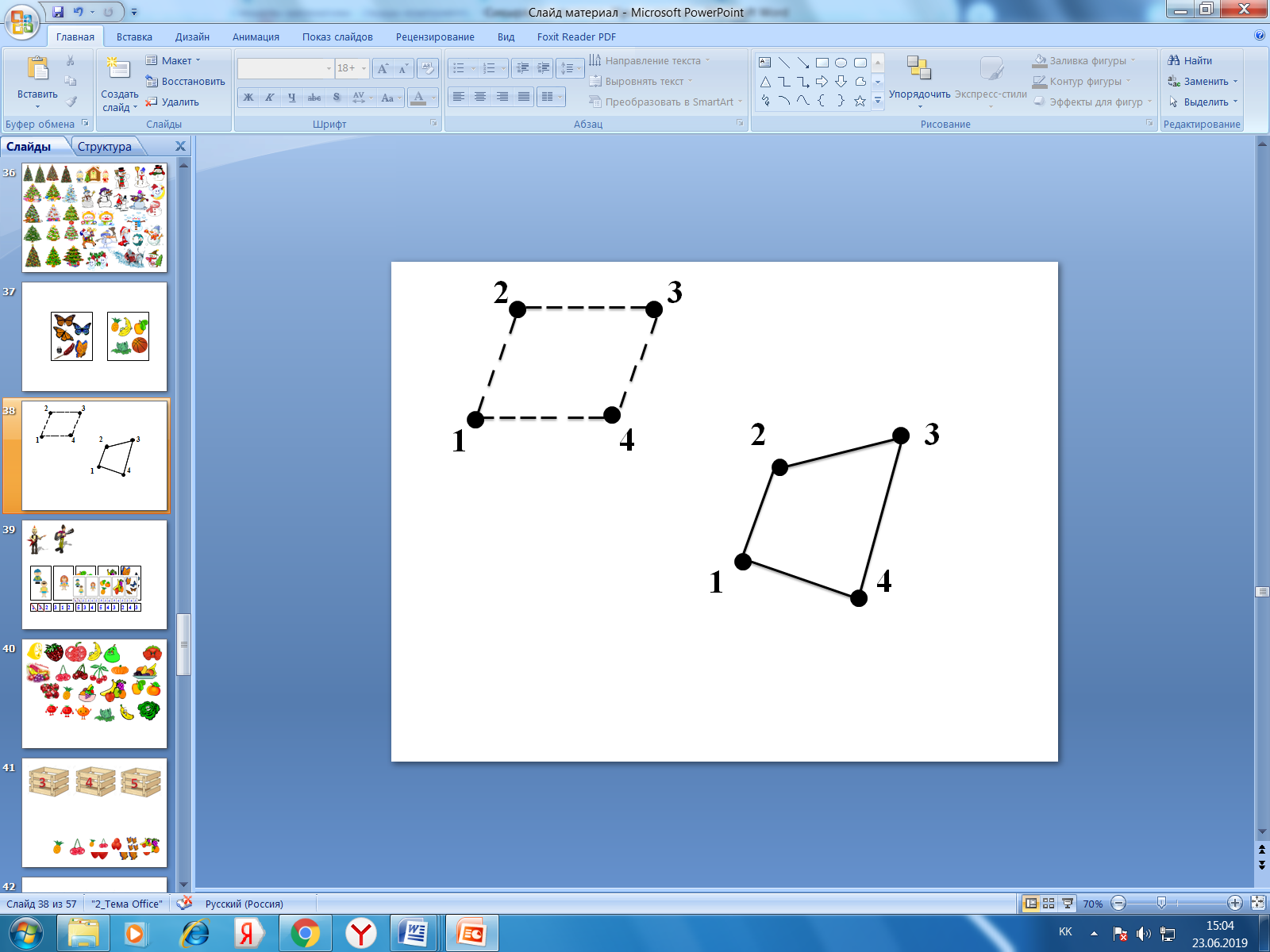Image resolution: width=1270 pixels, height=952 pixels.
Task: Click the Восстановить reset button
Action: tap(186, 81)
